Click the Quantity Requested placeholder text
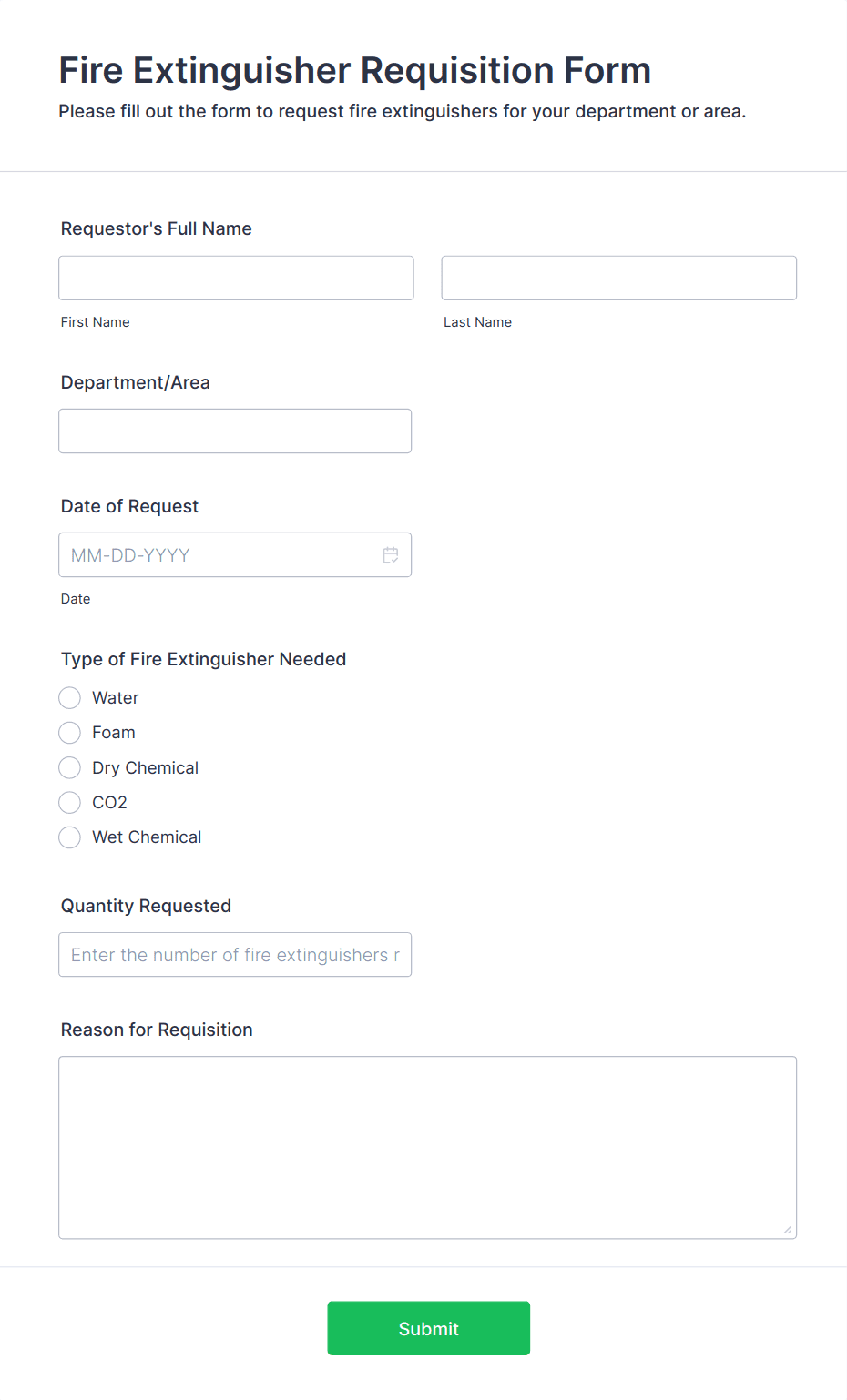Screen dimensions: 847x1400 point(232,954)
